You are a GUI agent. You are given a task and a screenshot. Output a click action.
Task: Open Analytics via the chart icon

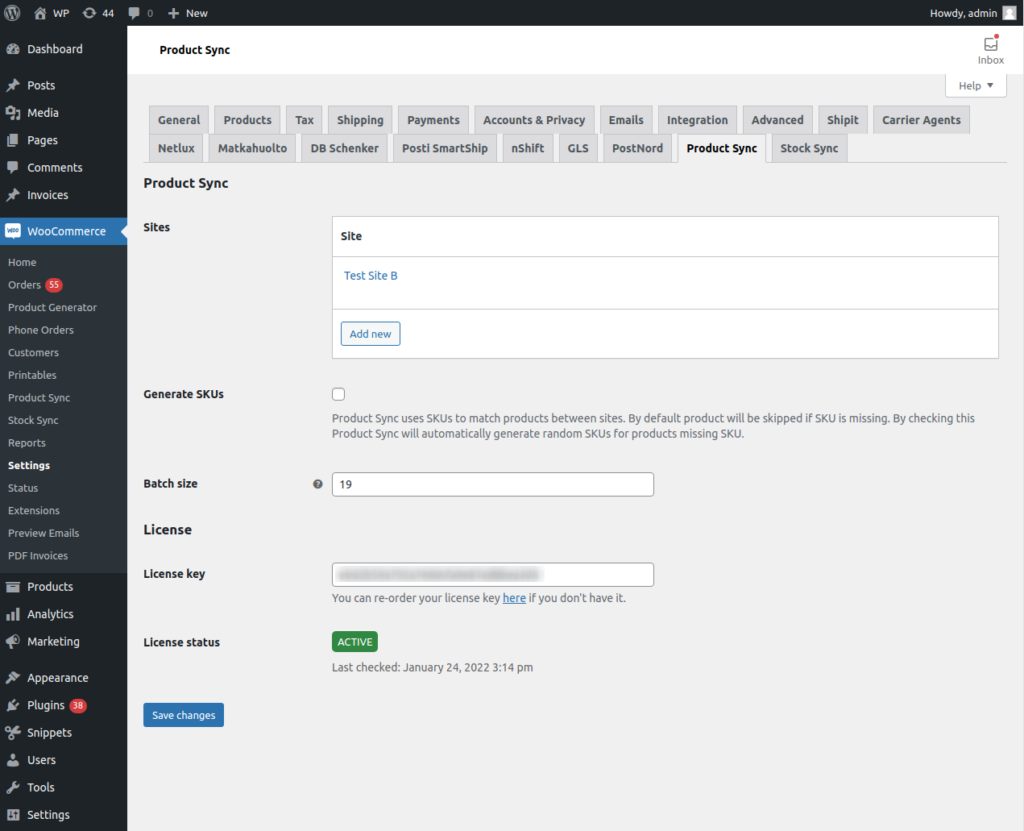click(14, 613)
